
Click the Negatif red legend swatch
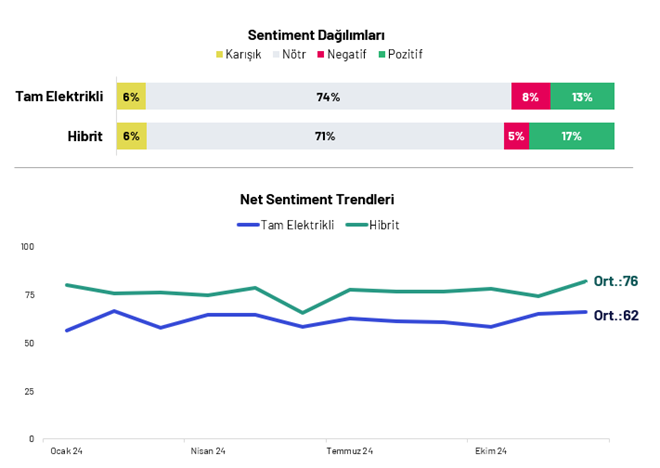coord(321,54)
